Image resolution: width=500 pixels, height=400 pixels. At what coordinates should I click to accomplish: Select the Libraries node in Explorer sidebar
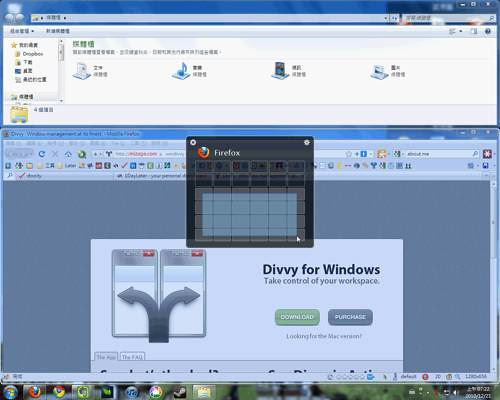point(22,97)
